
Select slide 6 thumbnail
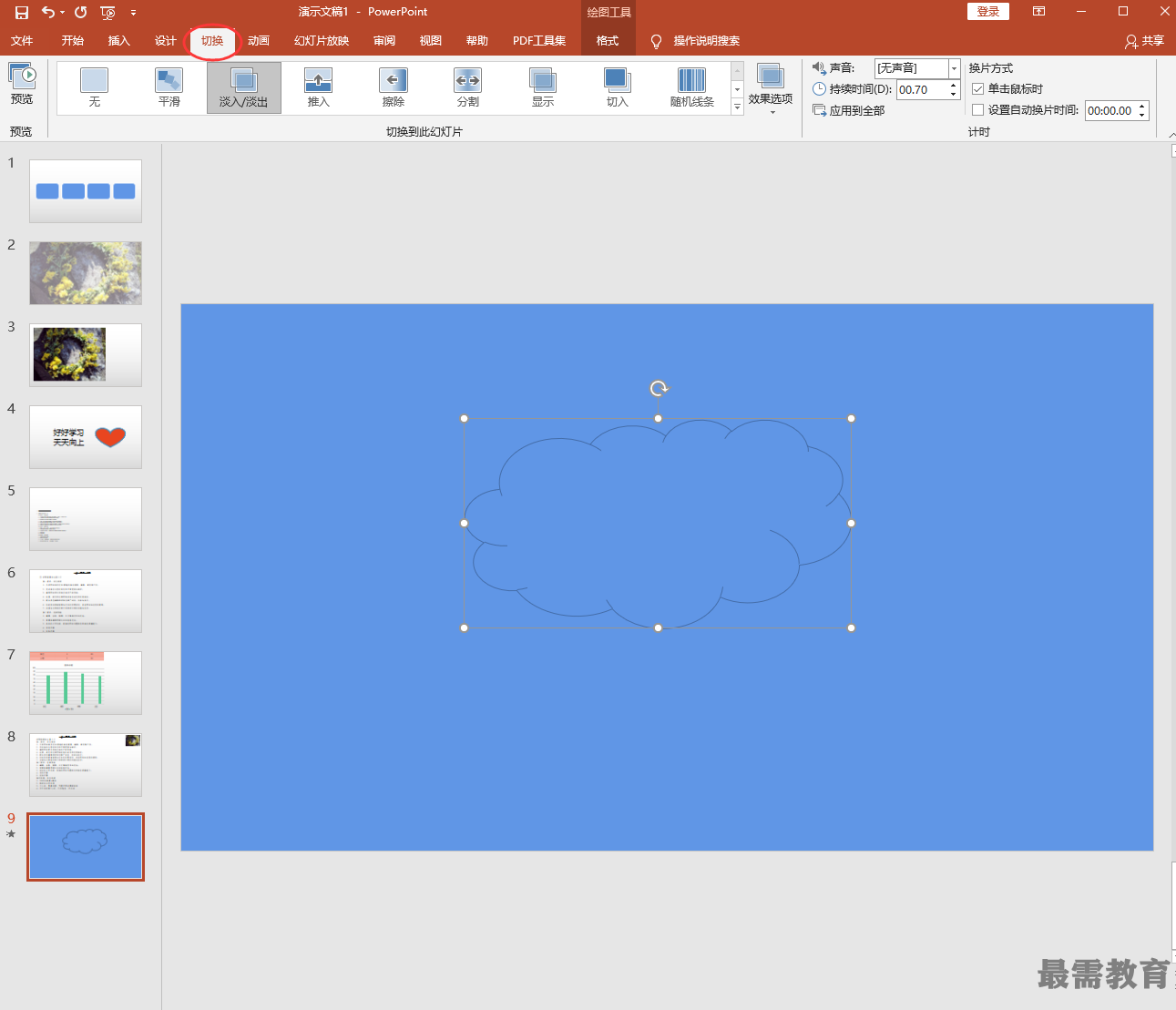(86, 601)
